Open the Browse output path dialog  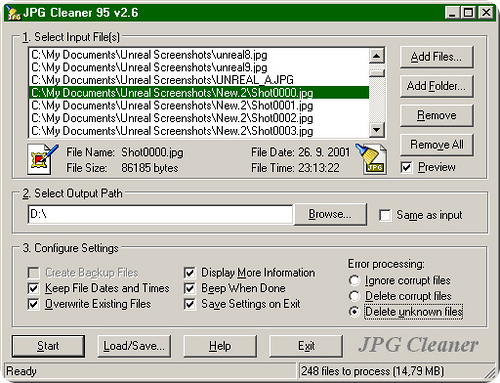coord(330,214)
